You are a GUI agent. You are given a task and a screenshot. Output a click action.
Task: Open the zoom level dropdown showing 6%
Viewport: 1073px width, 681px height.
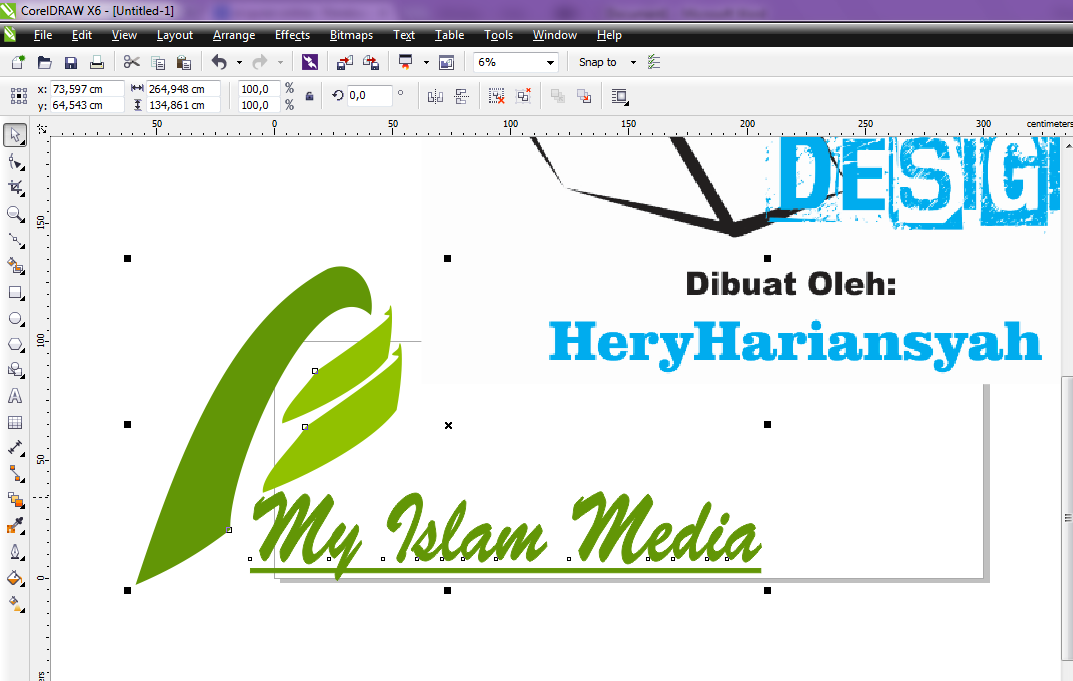pyautogui.click(x=549, y=62)
